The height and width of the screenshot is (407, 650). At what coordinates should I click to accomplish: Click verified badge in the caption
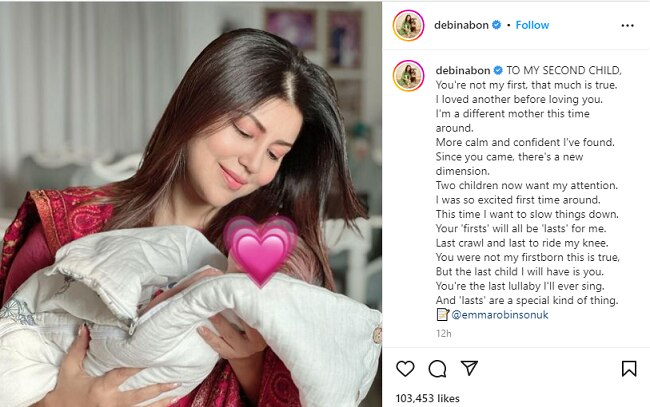498,70
